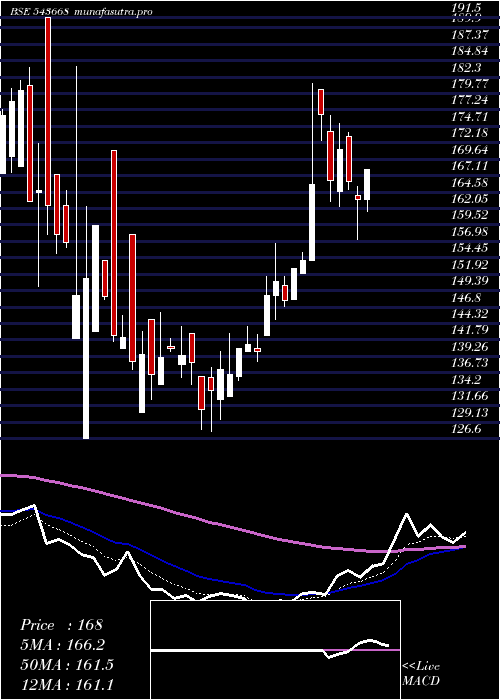Select the 136.73 price axis label
The image size is (500, 700).
tap(472, 363)
